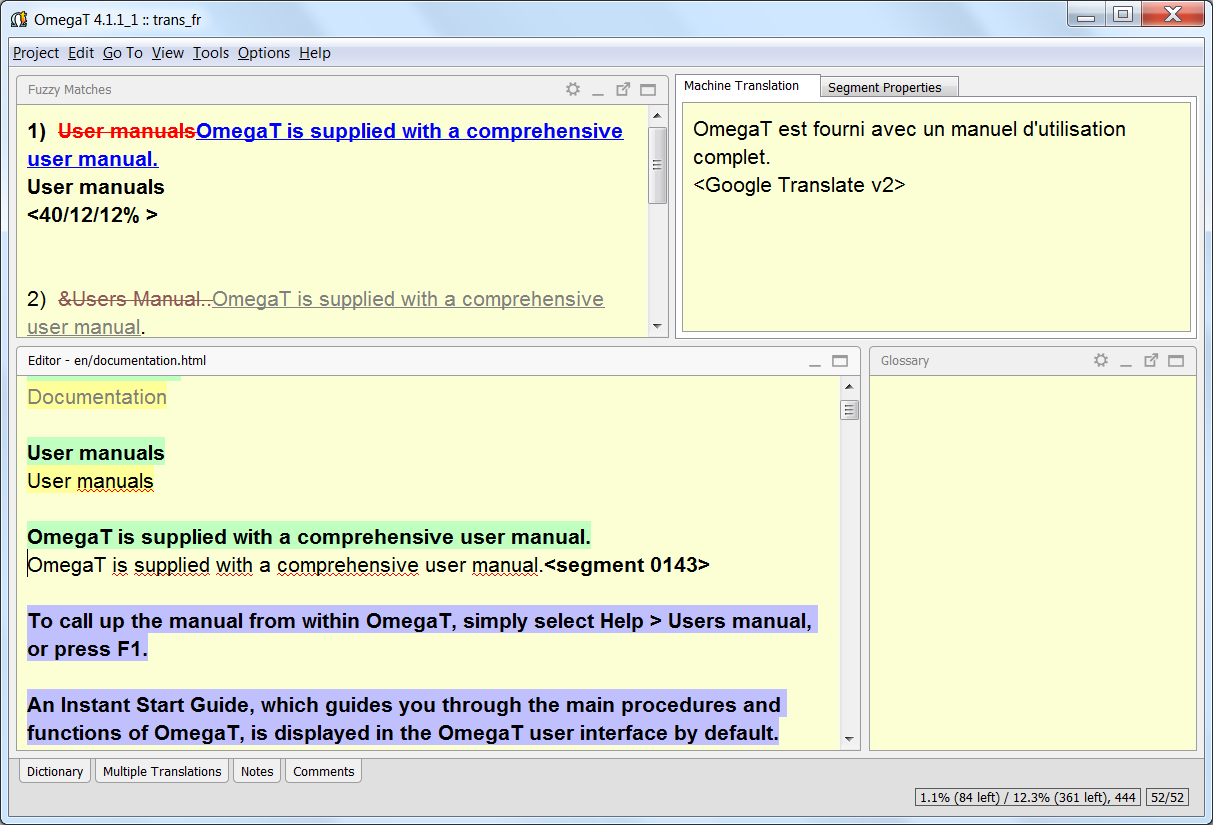This screenshot has width=1213, height=825.
Task: Maximize the Editor pane
Action: [x=840, y=361]
